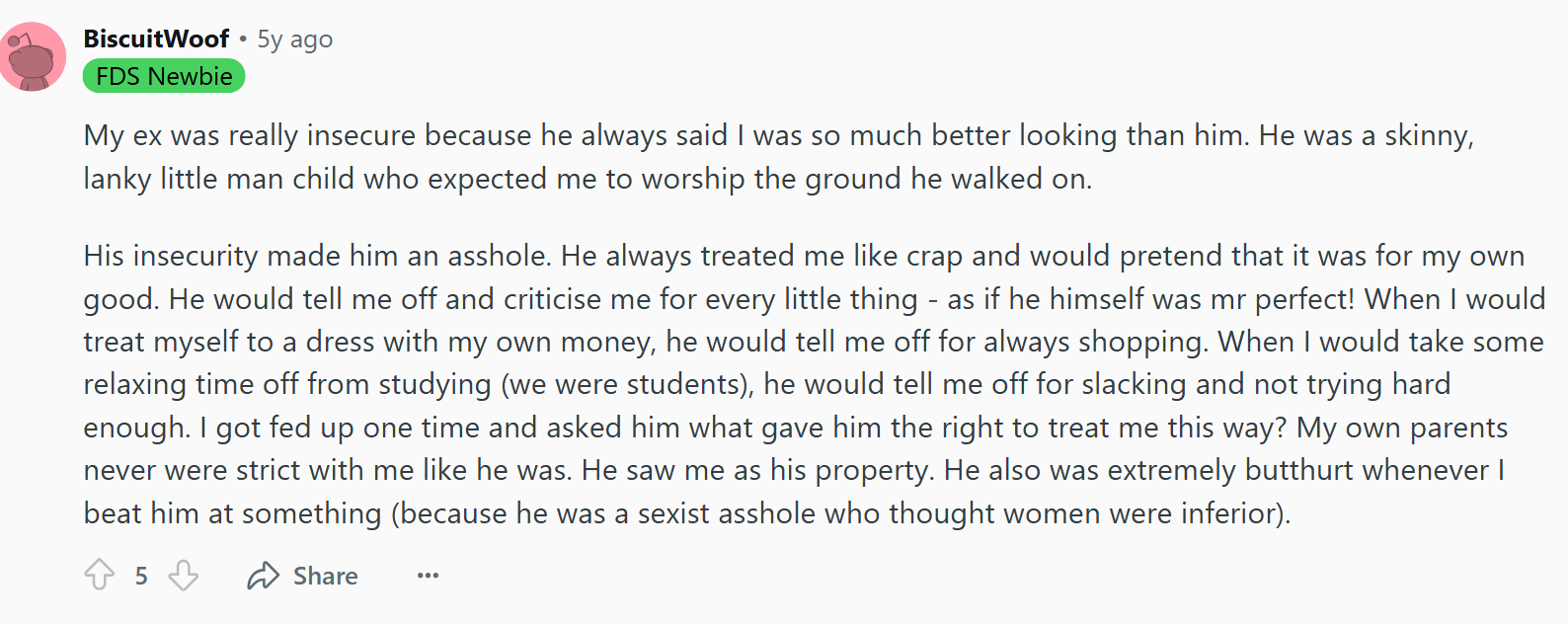Downvote BiscuitWoof's comment
This screenshot has width=1568, height=624.
tap(184, 575)
